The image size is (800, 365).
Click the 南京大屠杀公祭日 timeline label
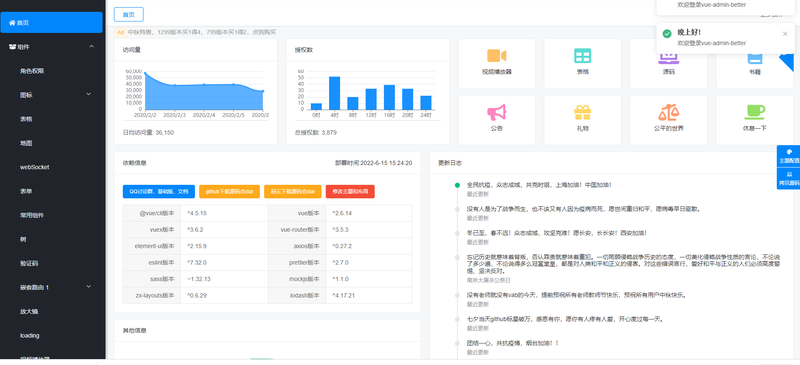488,280
